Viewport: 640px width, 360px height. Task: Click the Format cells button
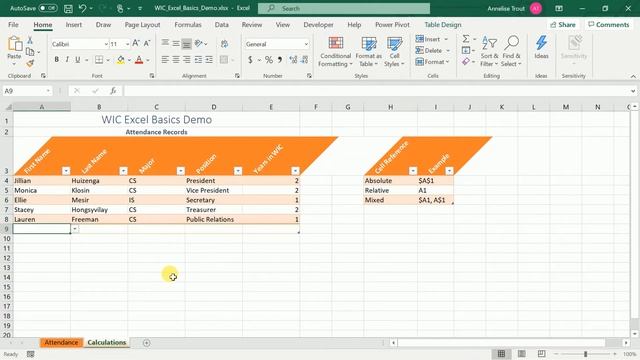tap(432, 62)
